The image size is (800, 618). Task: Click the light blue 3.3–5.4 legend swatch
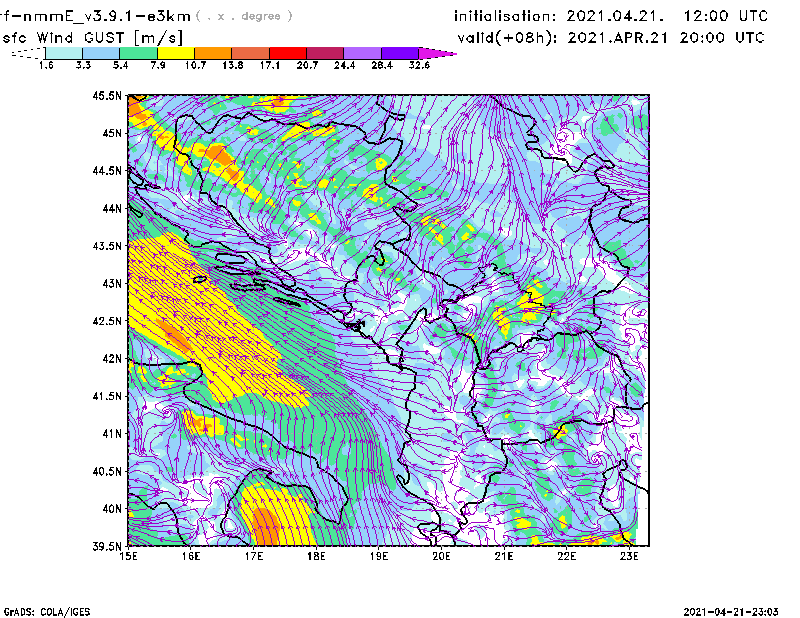[x=101, y=53]
